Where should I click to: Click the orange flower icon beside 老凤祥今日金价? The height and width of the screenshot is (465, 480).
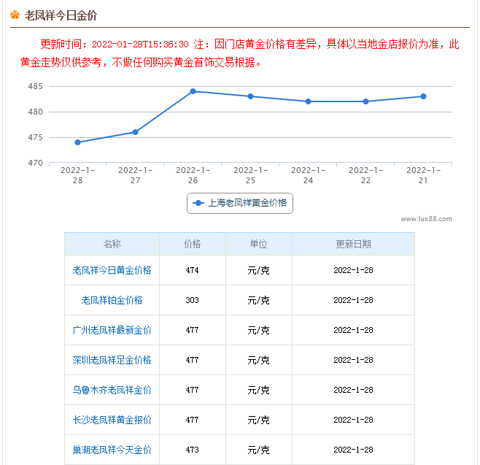click(x=15, y=15)
